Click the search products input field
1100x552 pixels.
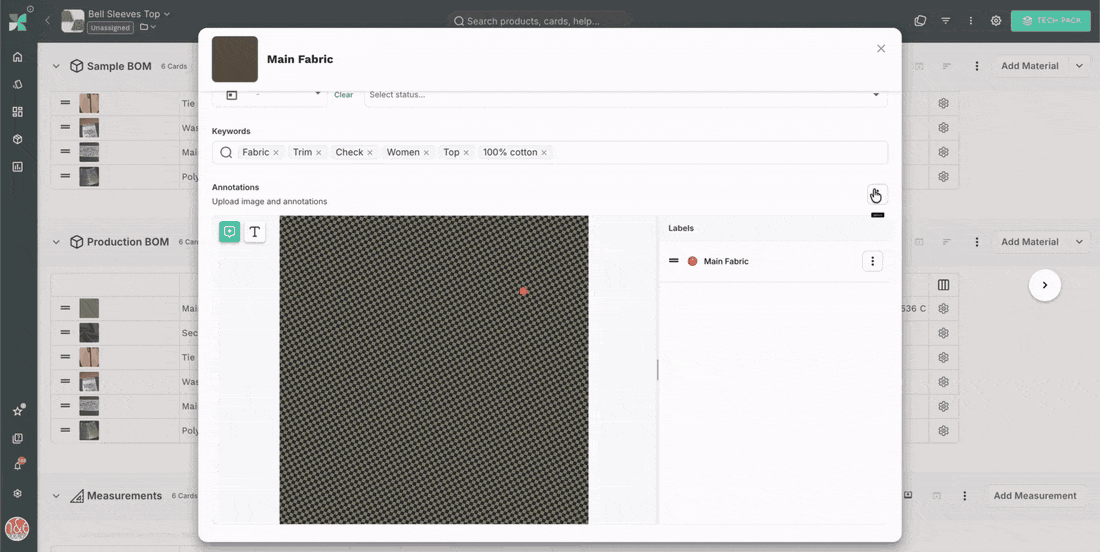tap(538, 21)
